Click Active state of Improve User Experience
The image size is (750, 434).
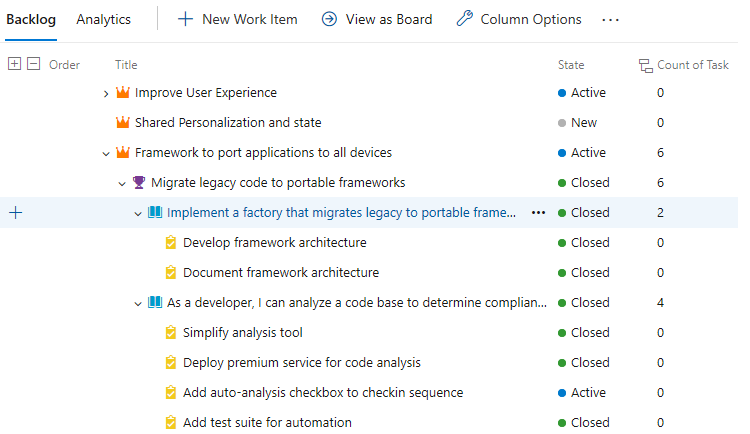click(582, 92)
